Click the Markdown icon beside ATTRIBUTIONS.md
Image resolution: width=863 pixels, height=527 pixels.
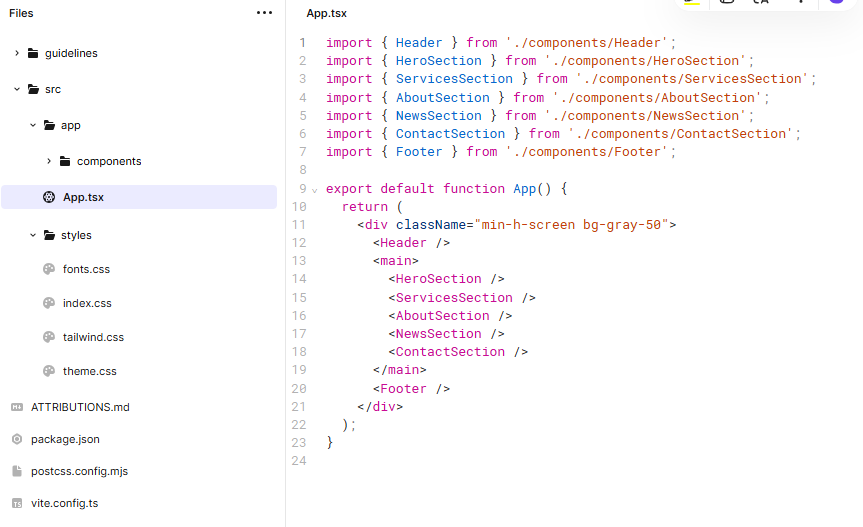(16, 407)
